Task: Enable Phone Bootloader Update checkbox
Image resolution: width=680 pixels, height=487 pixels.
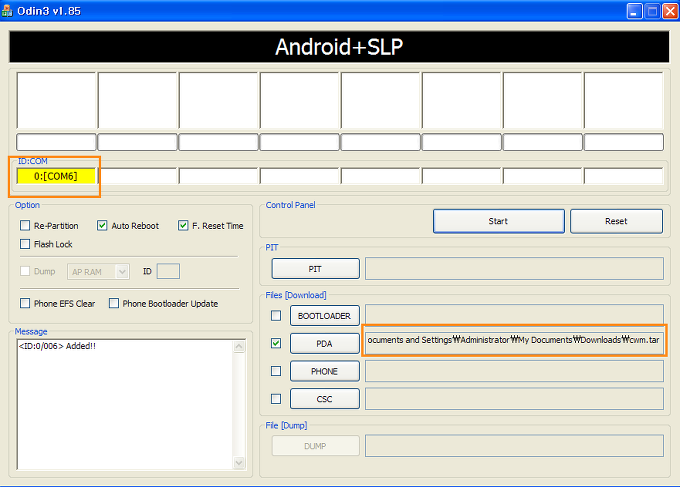Action: pos(114,303)
